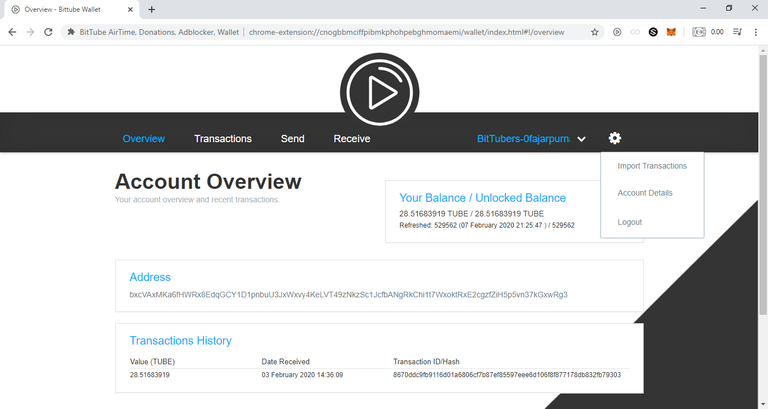The height and width of the screenshot is (409, 768).
Task: Open the black S extension icon
Action: click(653, 32)
